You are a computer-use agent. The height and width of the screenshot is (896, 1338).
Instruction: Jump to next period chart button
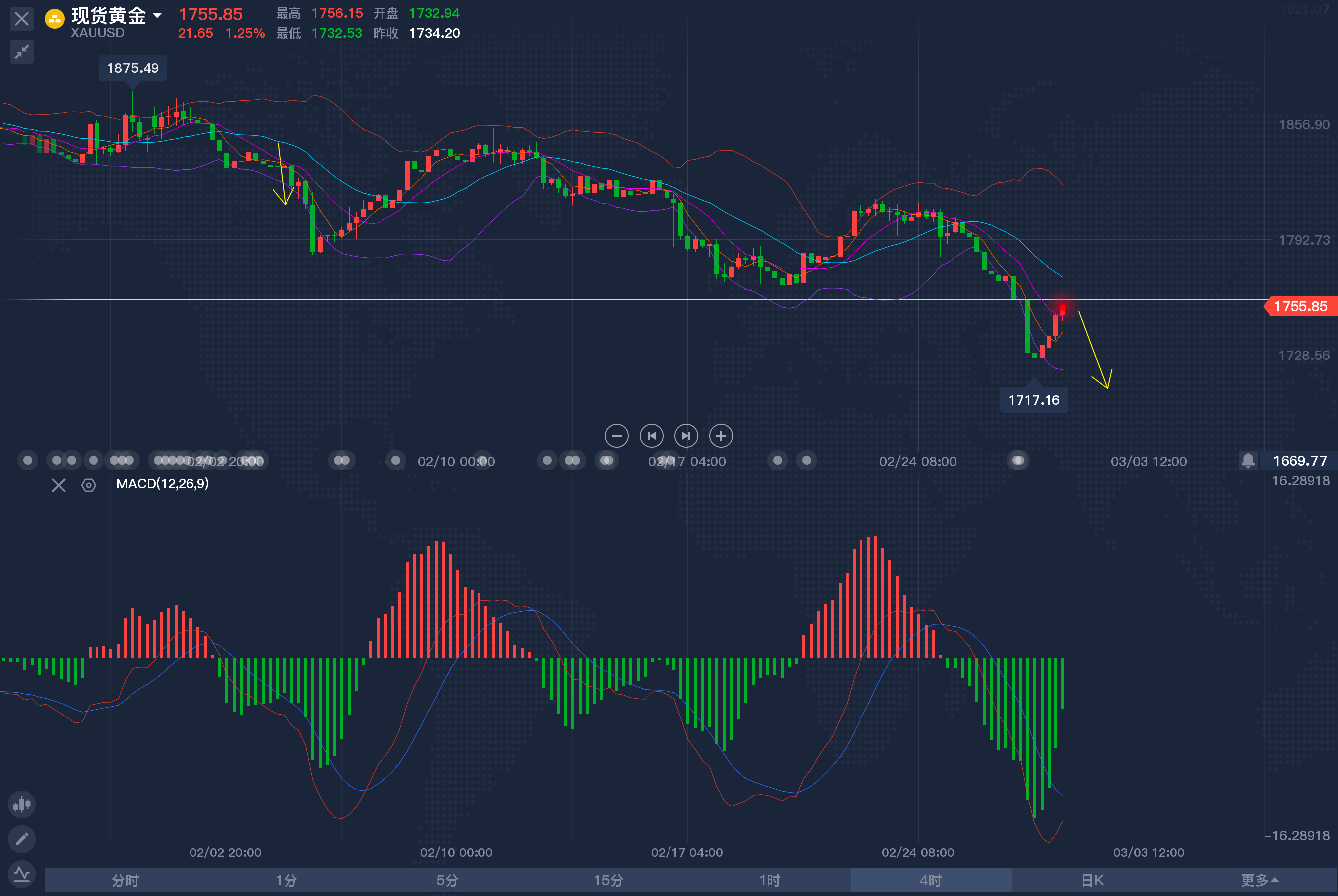[686, 436]
